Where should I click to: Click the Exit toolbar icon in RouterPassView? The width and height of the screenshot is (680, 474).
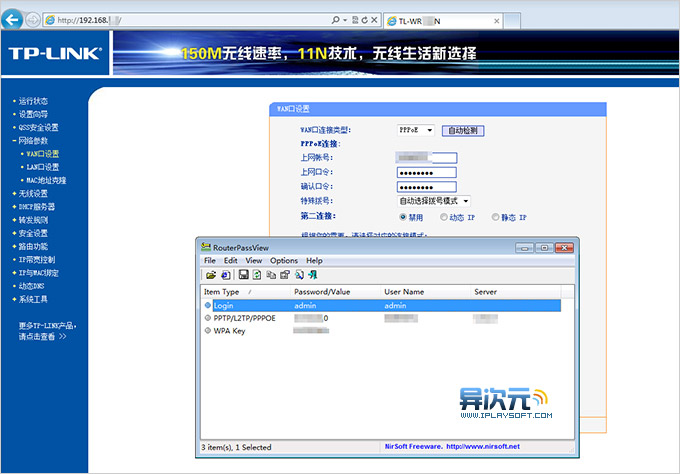tap(313, 274)
